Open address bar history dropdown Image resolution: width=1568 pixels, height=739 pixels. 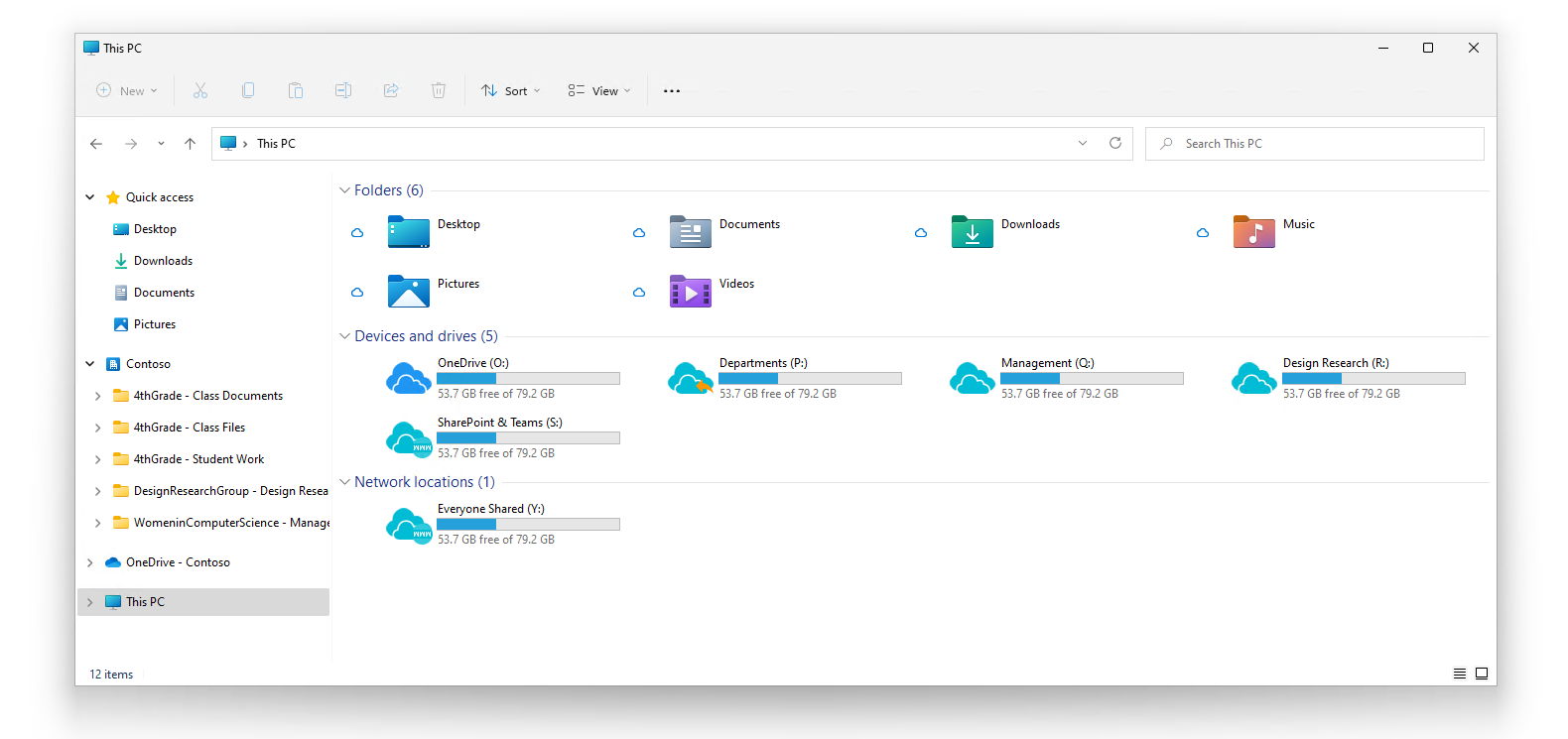click(x=1083, y=143)
